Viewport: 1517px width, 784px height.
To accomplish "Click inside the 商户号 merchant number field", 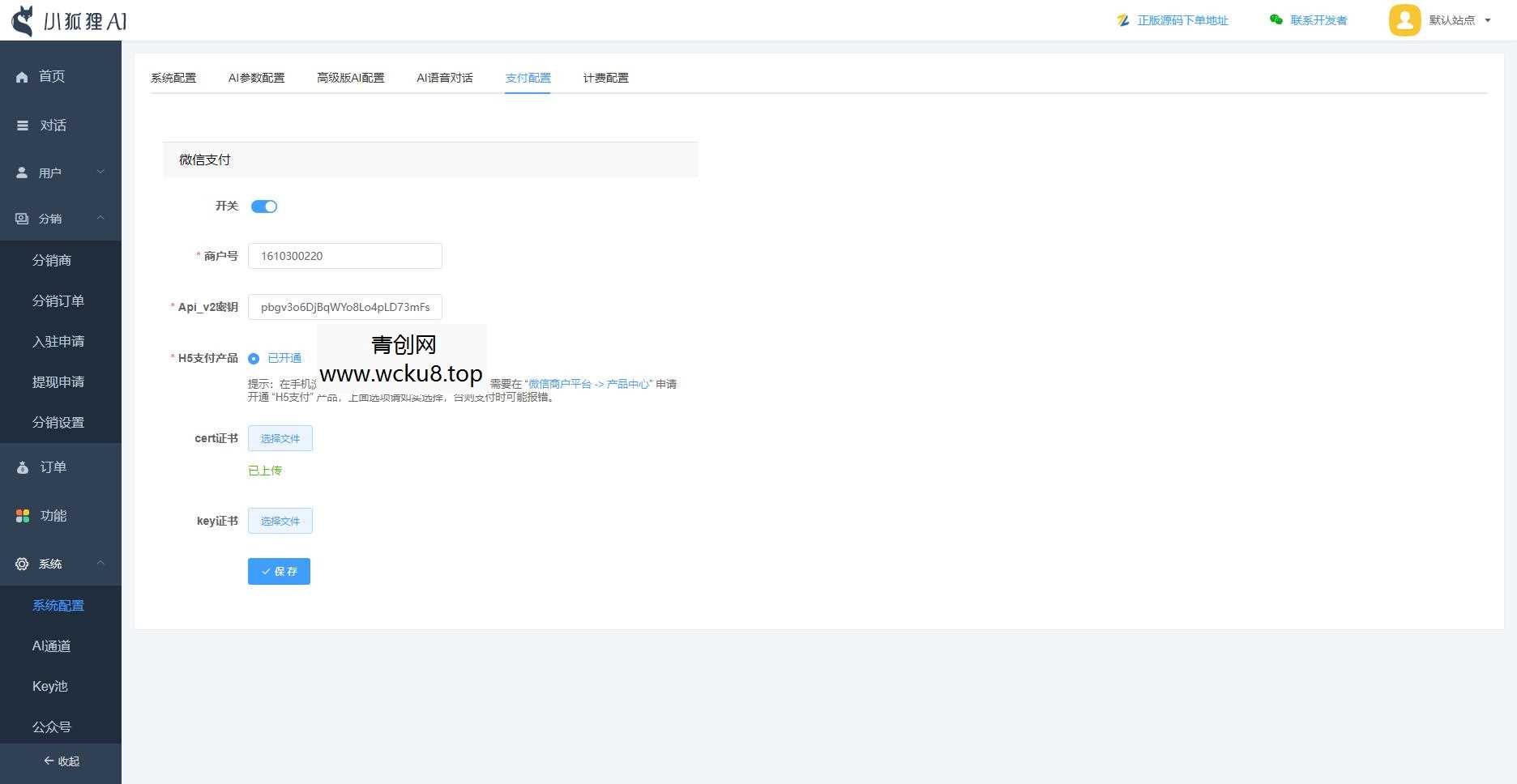I will (344, 255).
